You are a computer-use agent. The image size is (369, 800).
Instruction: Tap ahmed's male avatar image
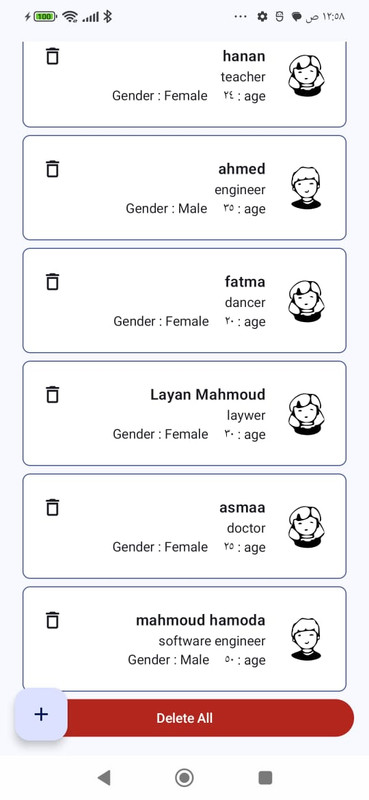306,188
